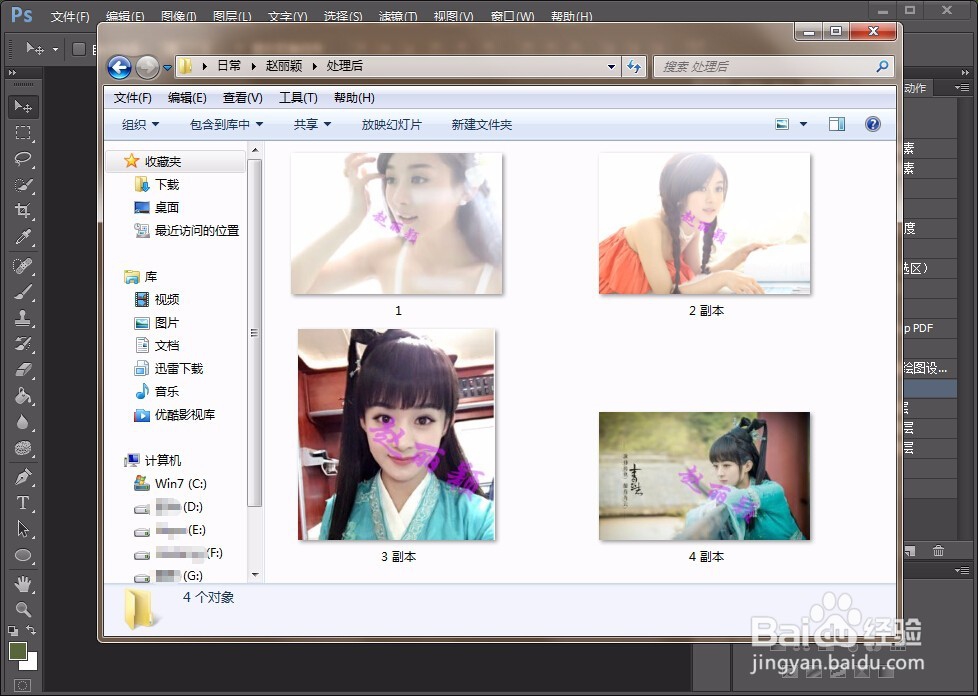Viewport: 978px width, 696px height.
Task: Select the Hand tool
Action: click(23, 584)
